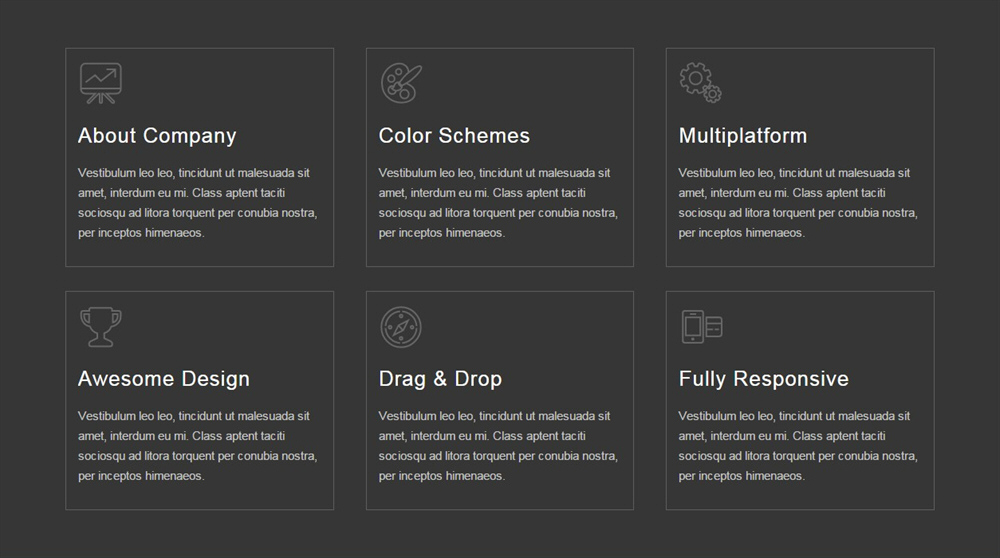Click the Drag & Drop description paragraph
The height and width of the screenshot is (558, 1000).
[498, 446]
